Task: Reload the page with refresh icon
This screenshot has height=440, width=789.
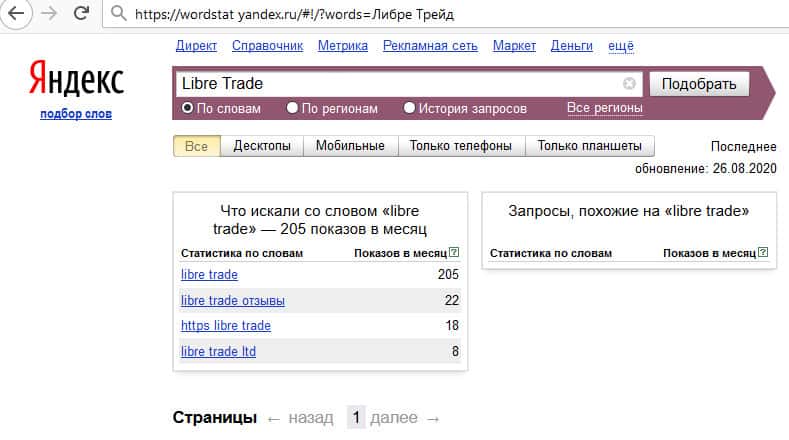Action: coord(82,13)
